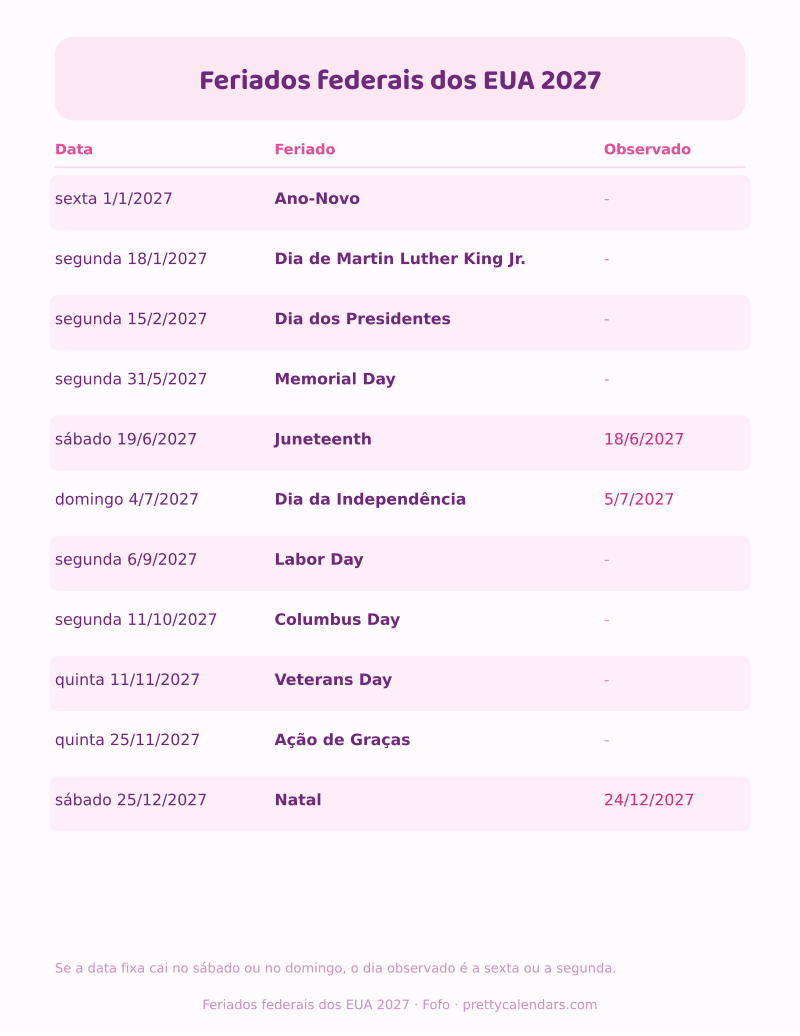Image resolution: width=800 pixels, height=1036 pixels.
Task: Click the prettycalendars.com footer text
Action: coord(530,1005)
